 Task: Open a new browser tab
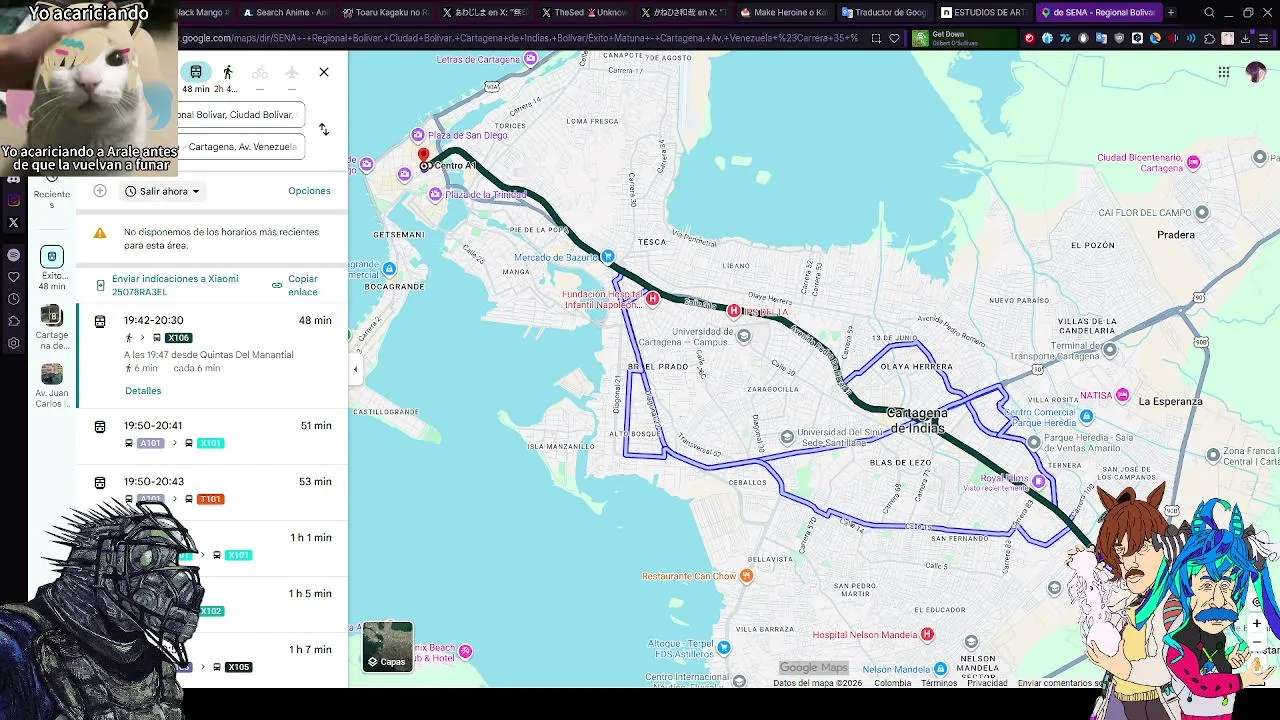(x=1171, y=13)
